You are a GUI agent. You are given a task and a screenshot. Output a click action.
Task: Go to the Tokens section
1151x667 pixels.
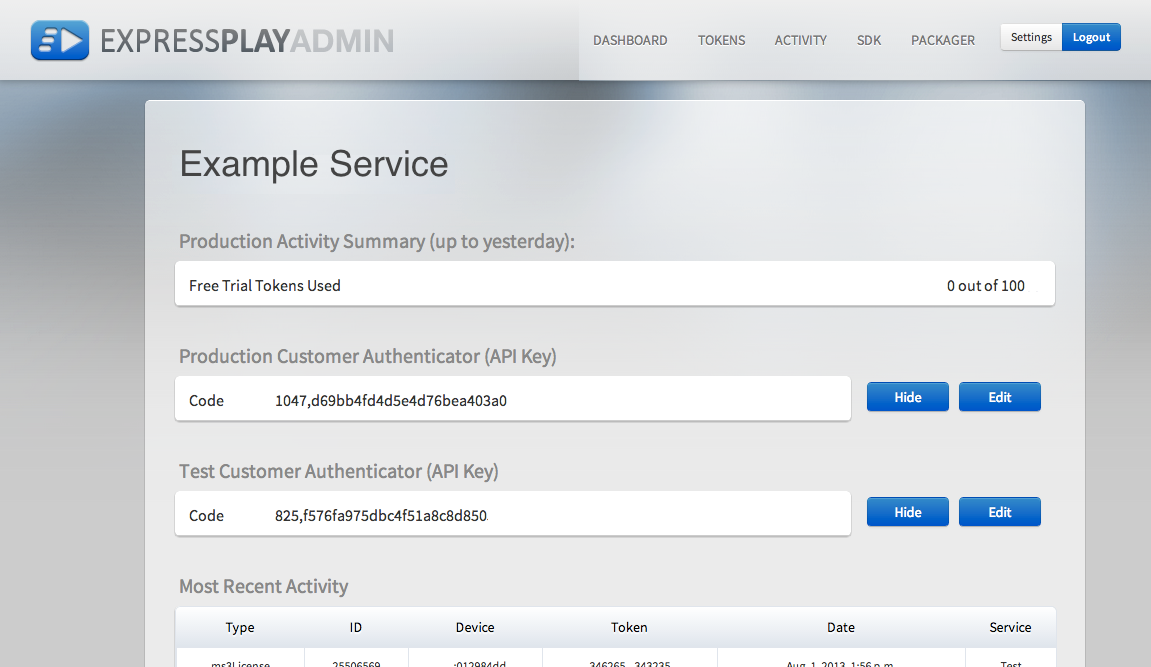point(721,40)
